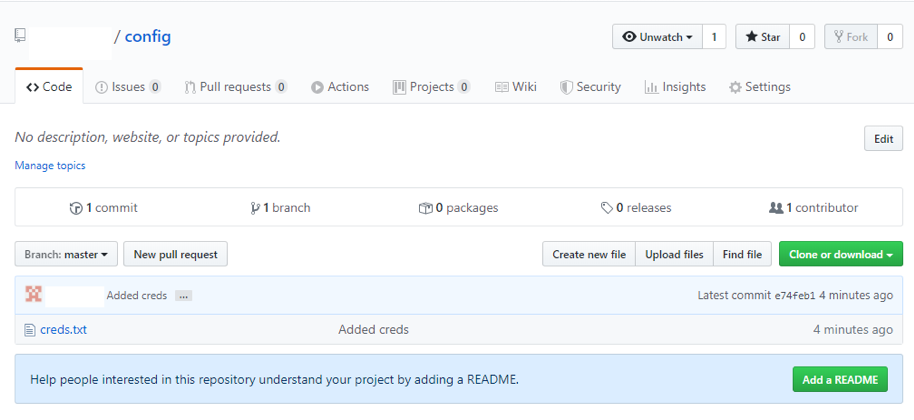The image size is (914, 420).
Task: Click the branch icon beside 1 branch
Action: (x=255, y=208)
